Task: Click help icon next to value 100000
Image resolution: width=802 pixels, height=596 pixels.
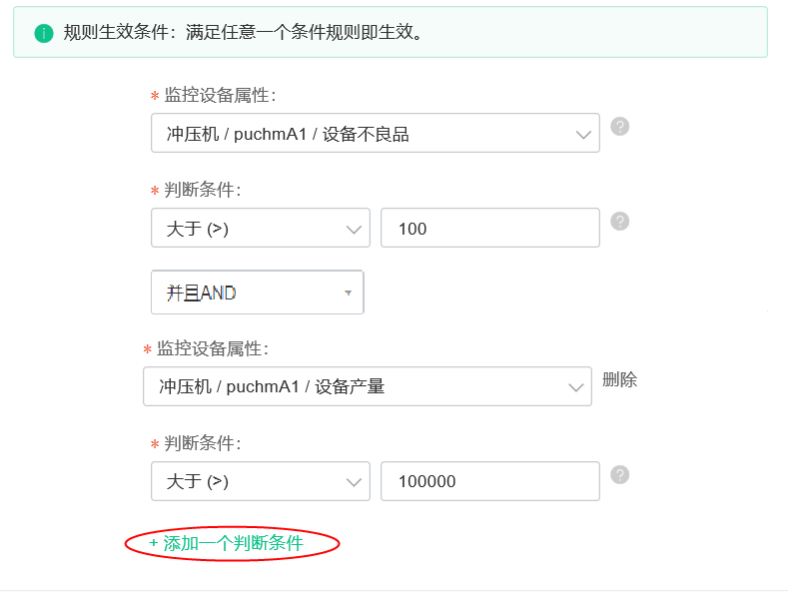Action: click(x=619, y=474)
